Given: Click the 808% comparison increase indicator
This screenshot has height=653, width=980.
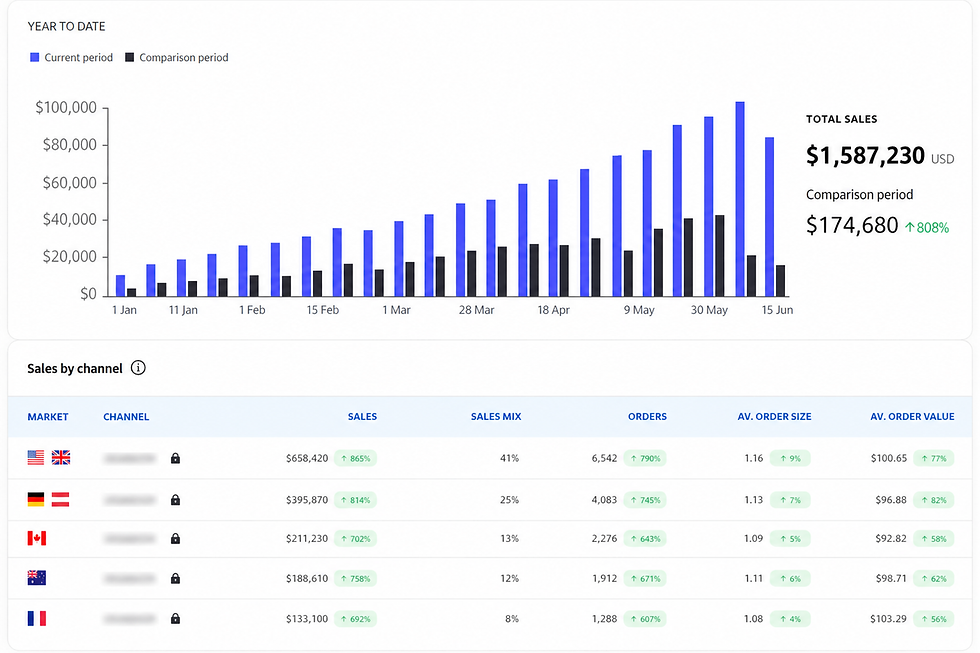Looking at the screenshot, I should 927,227.
